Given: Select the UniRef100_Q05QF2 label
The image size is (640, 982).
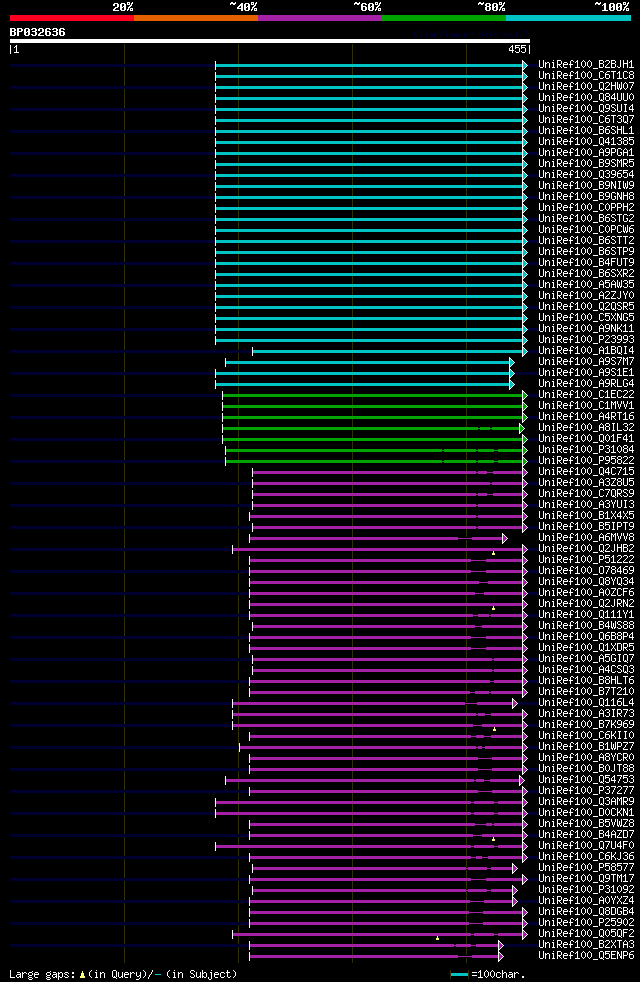Looking at the screenshot, I should (x=586, y=934).
